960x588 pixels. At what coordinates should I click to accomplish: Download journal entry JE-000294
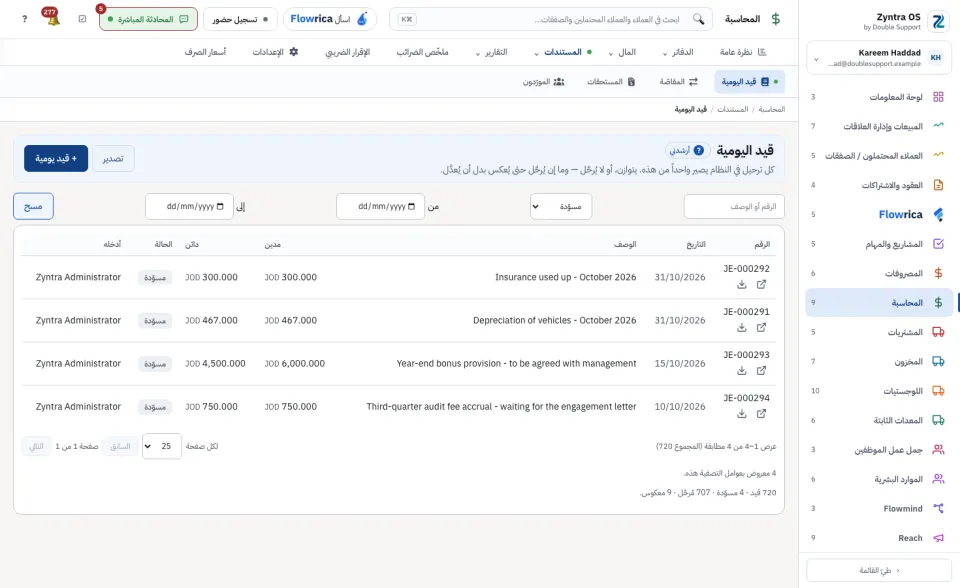click(741, 413)
